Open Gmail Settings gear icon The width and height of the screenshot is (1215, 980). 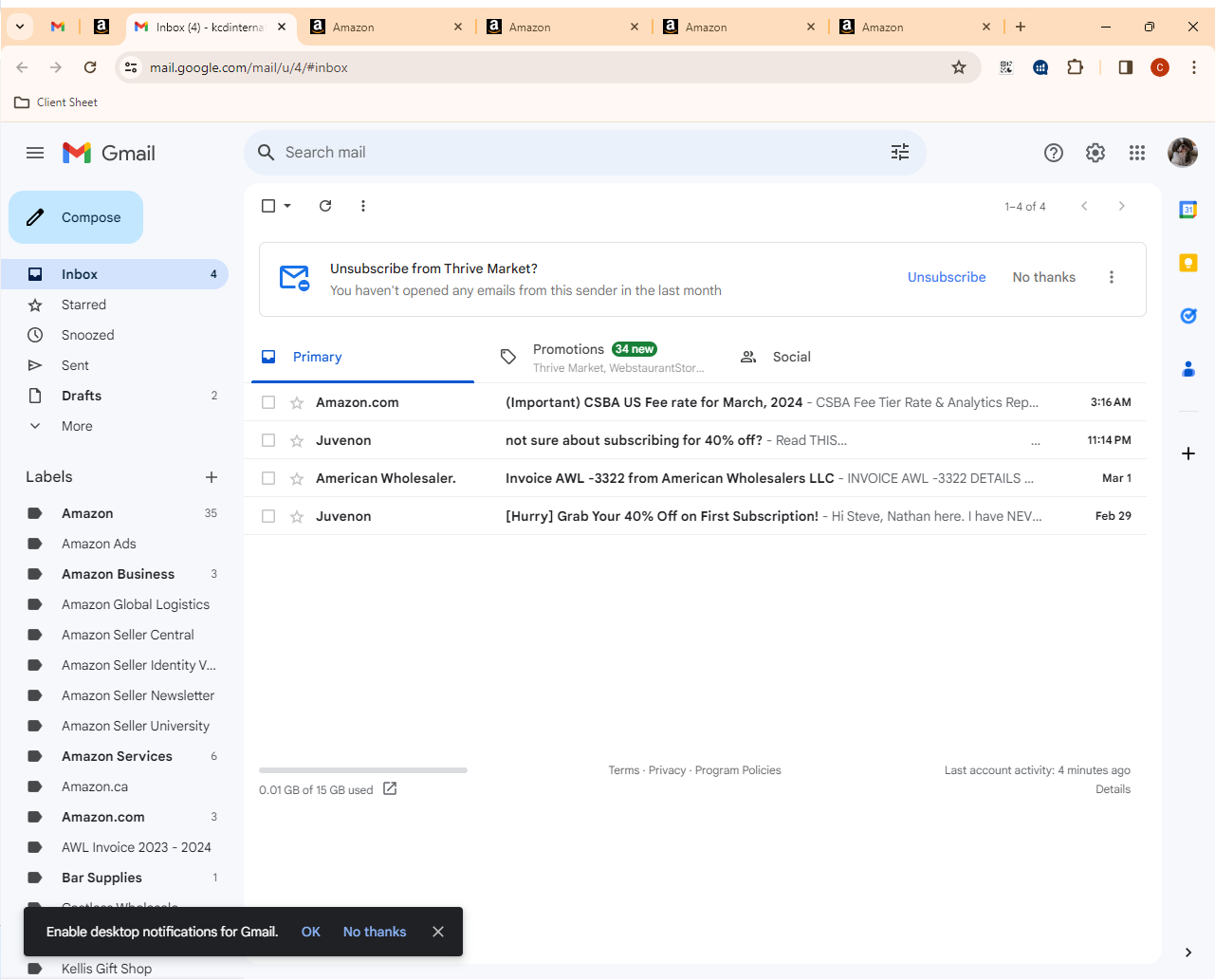tap(1095, 153)
